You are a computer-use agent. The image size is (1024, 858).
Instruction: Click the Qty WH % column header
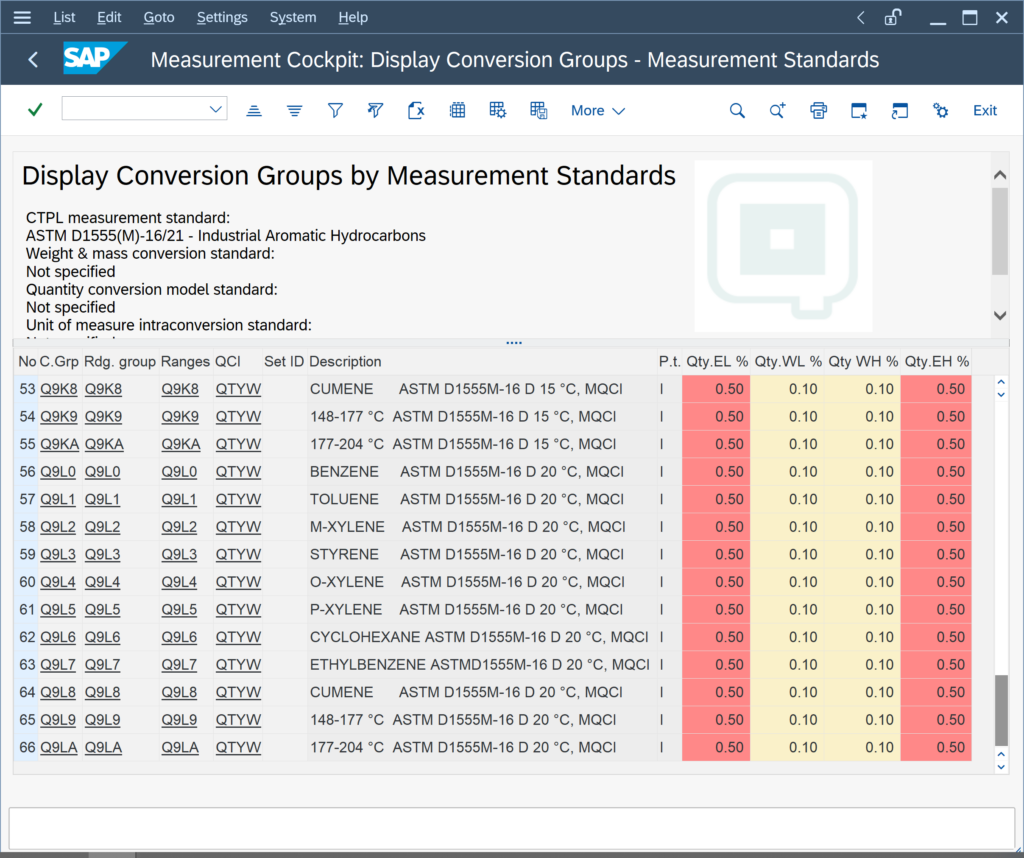[x=863, y=362]
